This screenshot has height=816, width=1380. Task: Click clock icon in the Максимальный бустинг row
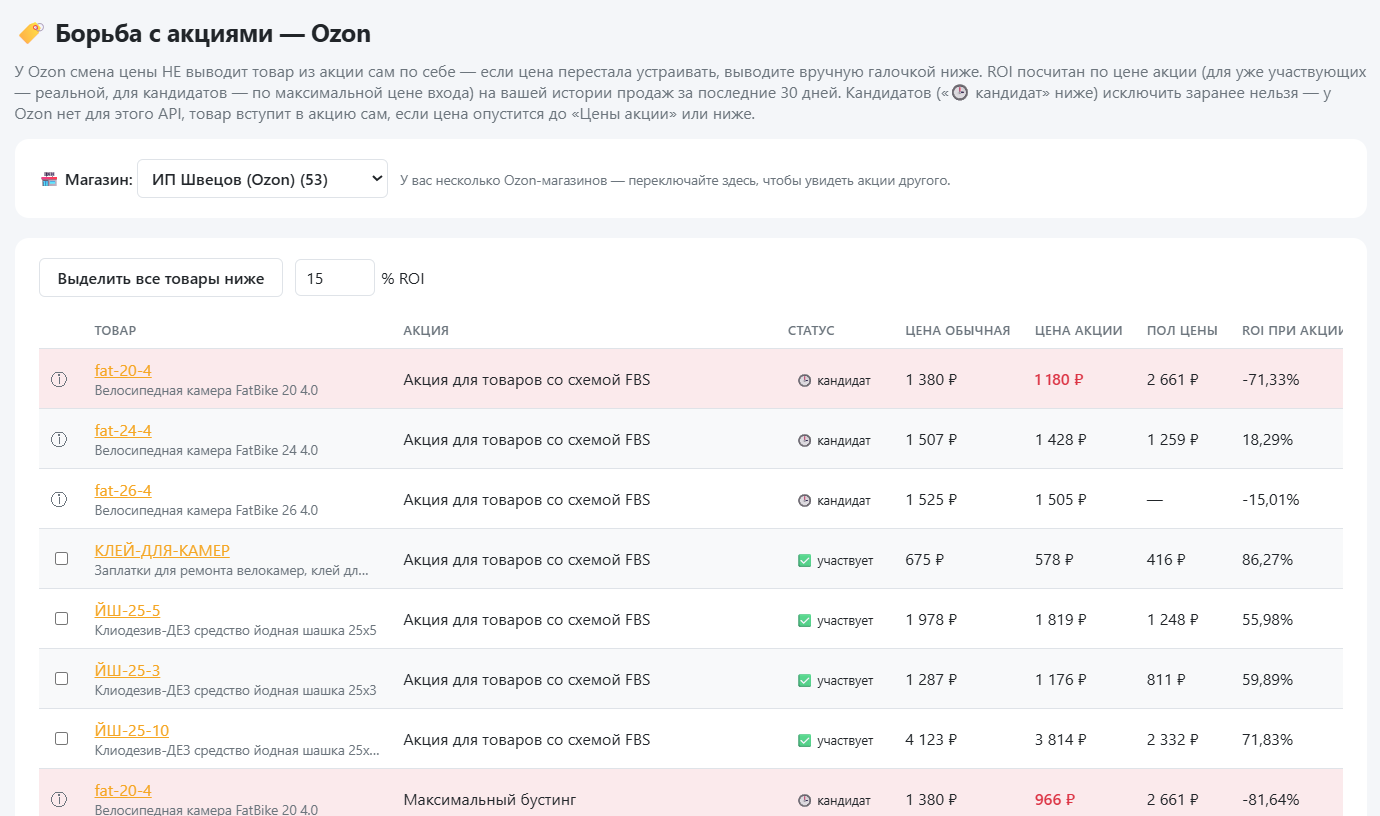[805, 800]
